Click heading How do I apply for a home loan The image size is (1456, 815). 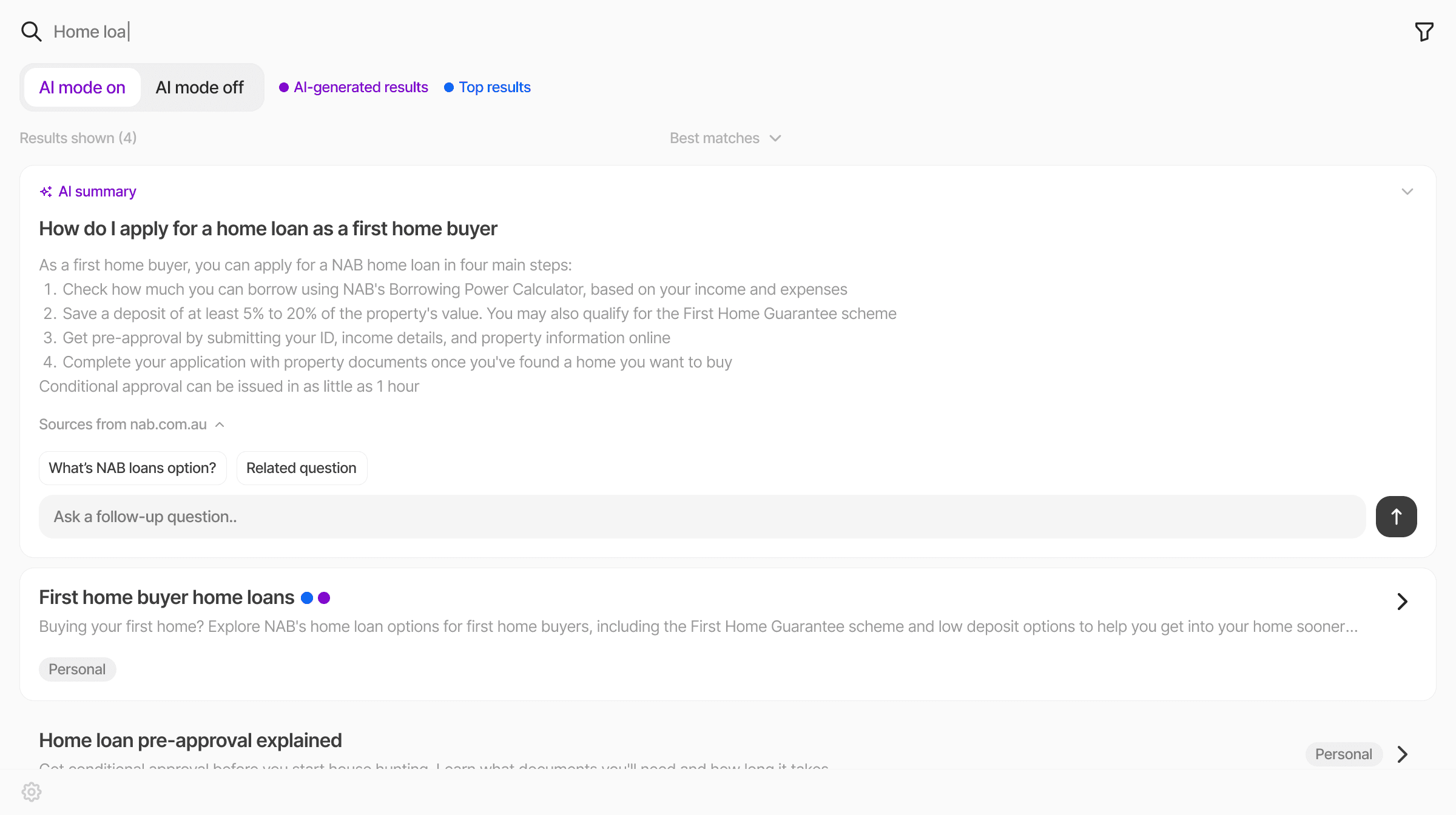click(x=268, y=229)
